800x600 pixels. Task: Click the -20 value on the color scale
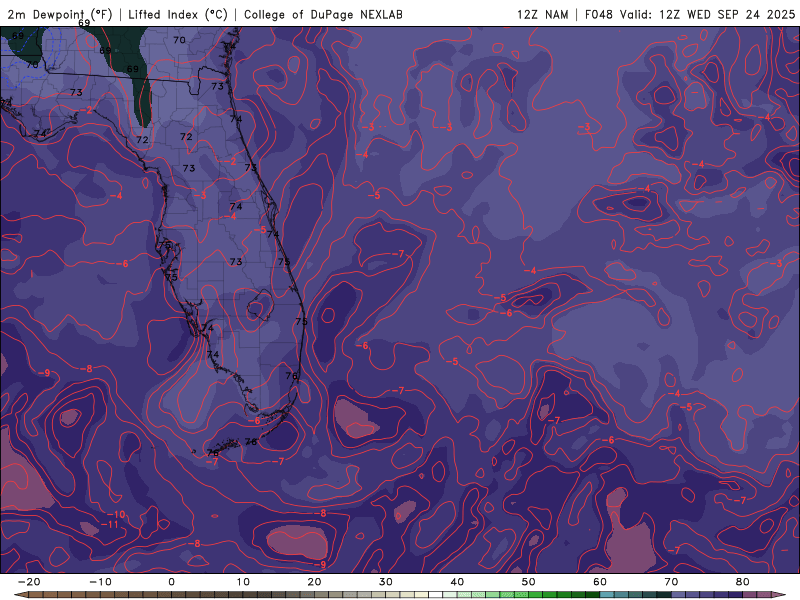tap(29, 582)
